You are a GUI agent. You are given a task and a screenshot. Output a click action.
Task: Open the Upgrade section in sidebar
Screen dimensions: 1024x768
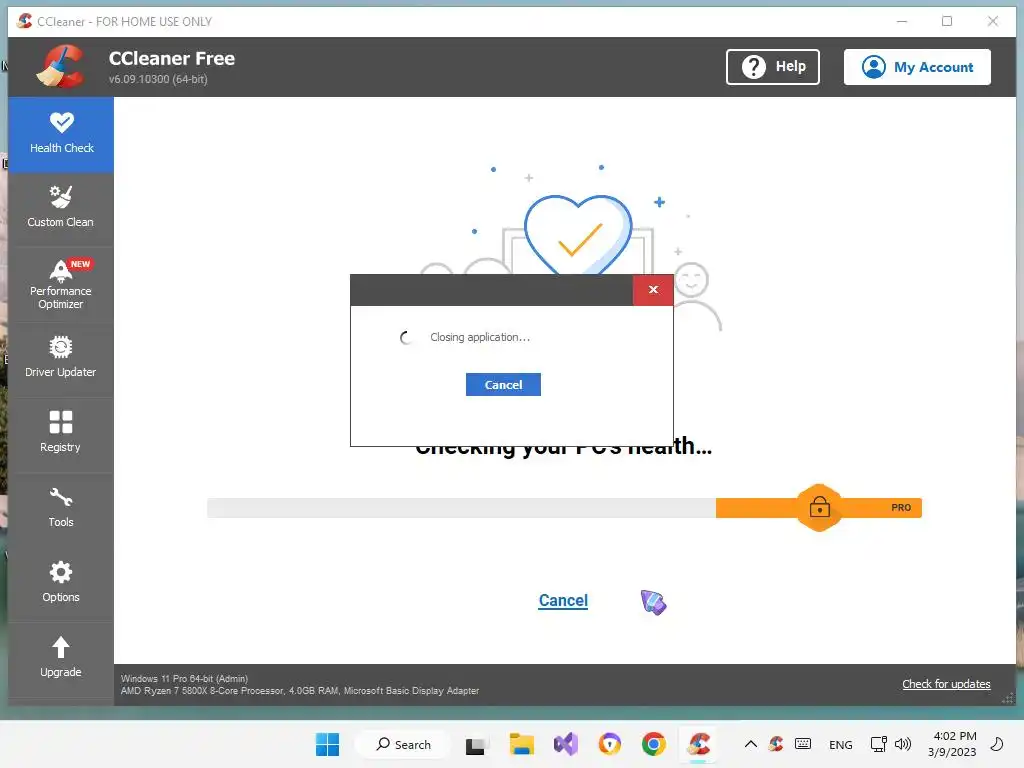pos(61,658)
